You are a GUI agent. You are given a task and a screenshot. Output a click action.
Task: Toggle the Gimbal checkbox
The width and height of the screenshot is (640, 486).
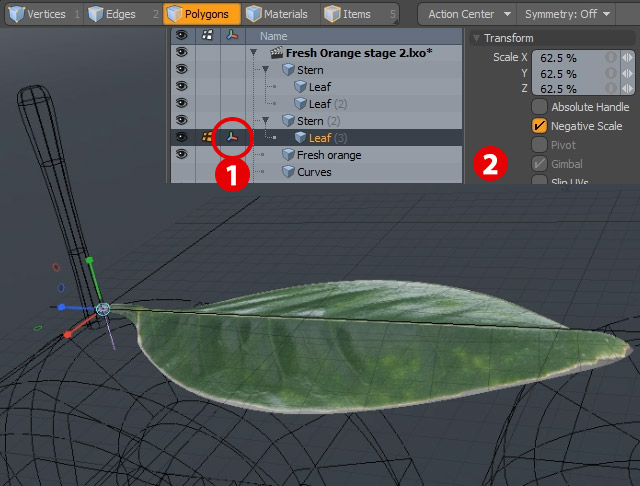coord(539,164)
